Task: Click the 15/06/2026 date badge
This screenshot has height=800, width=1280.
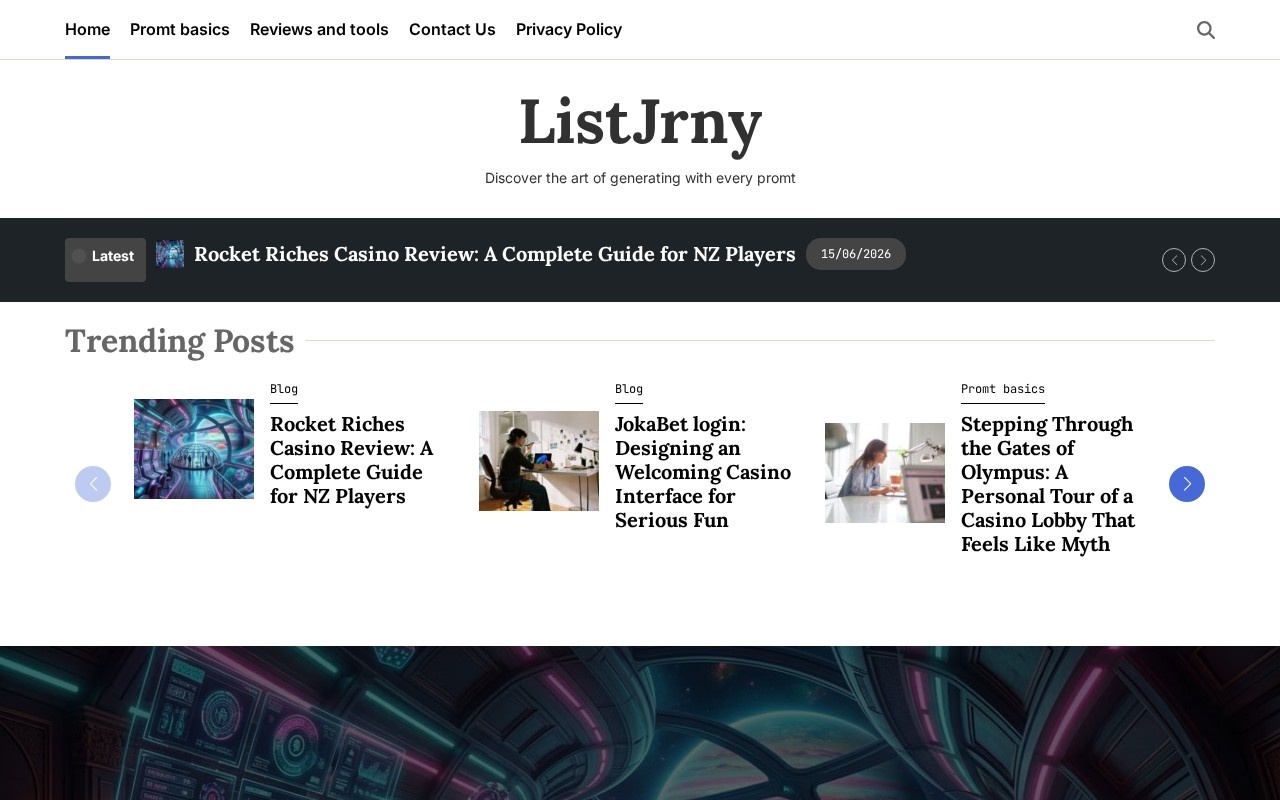Action: [856, 254]
